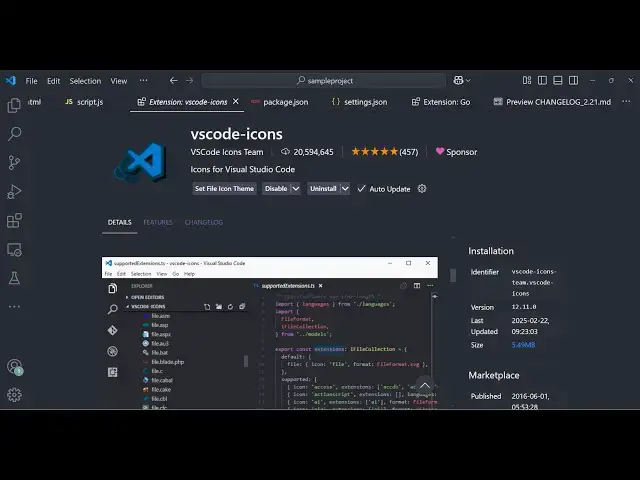
Task: Open the File menu
Action: pyautogui.click(x=31, y=81)
